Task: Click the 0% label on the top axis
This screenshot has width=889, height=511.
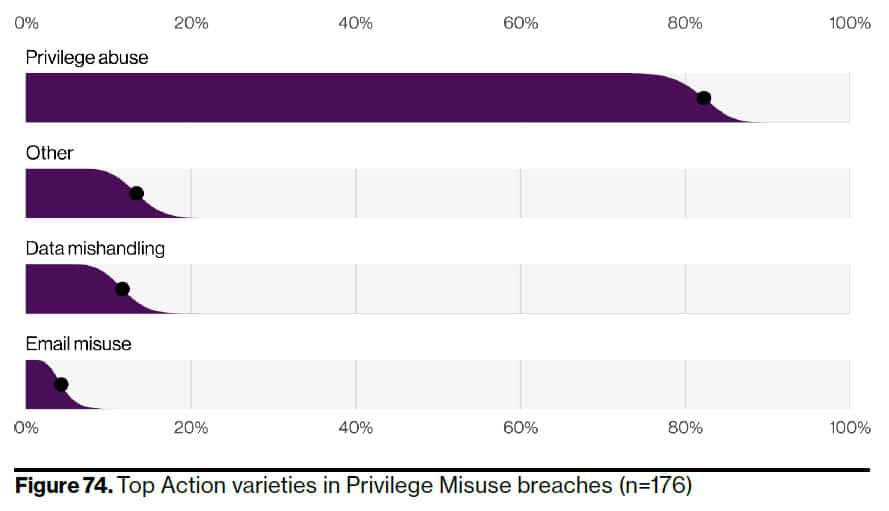Action: 26,23
